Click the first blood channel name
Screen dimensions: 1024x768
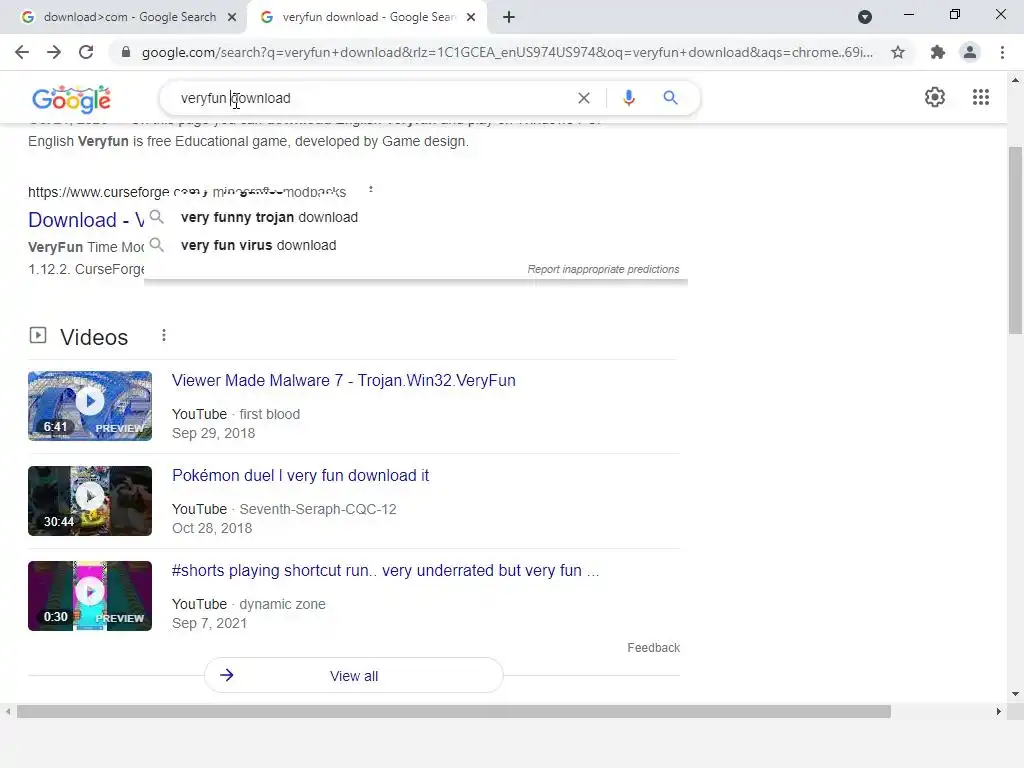click(270, 414)
